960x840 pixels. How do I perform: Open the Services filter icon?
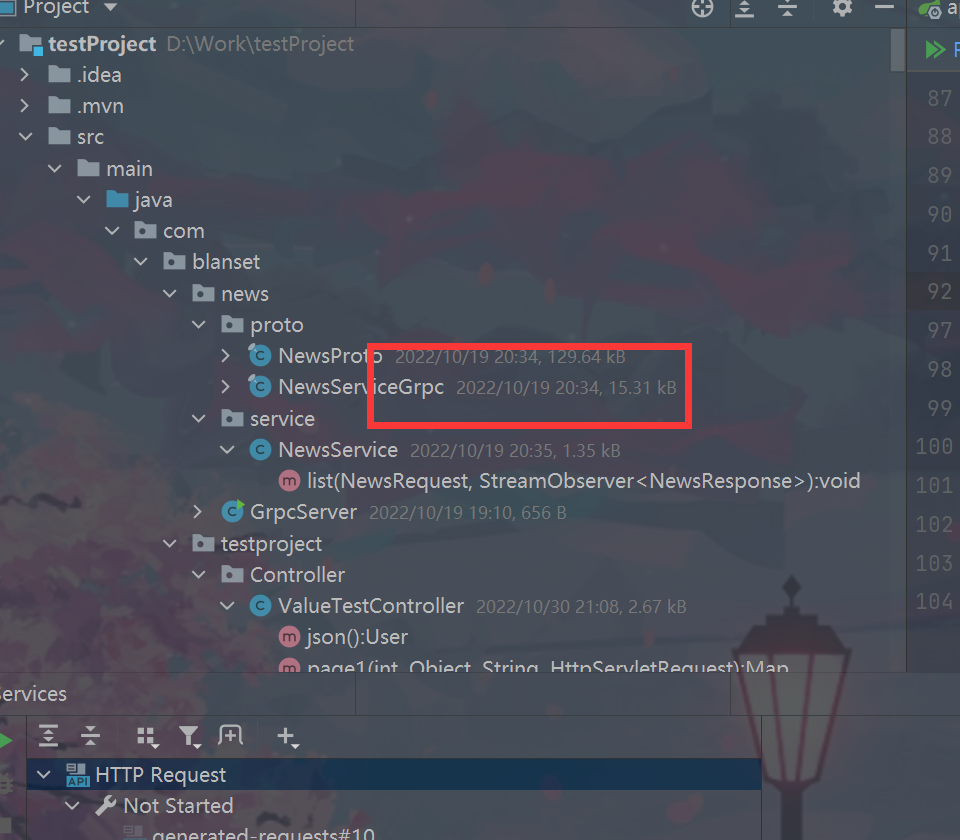pos(190,737)
